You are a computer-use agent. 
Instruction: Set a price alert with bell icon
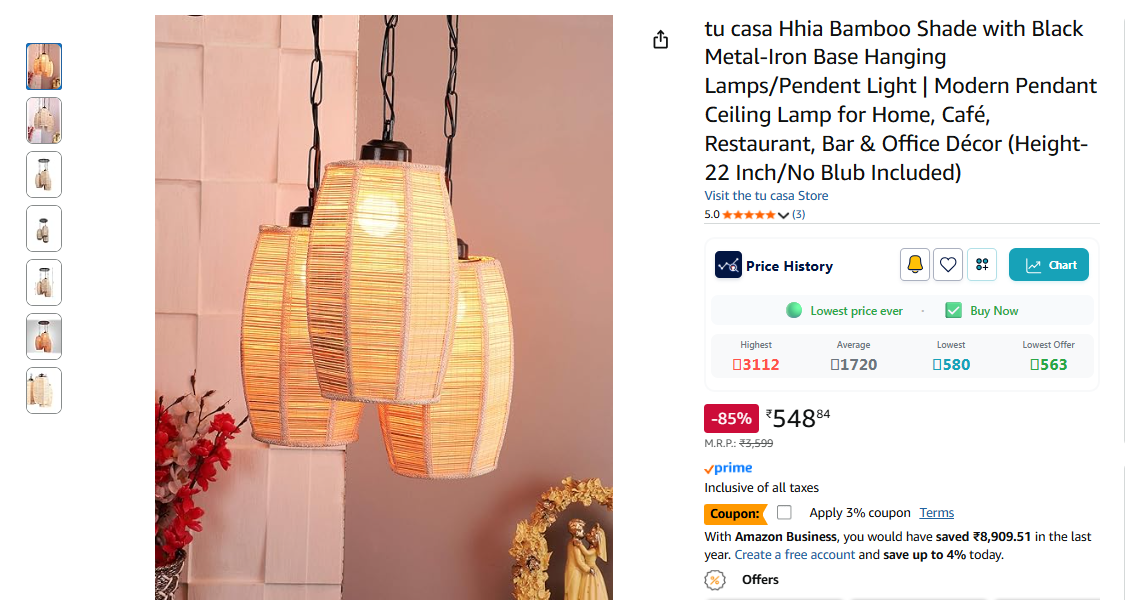915,265
